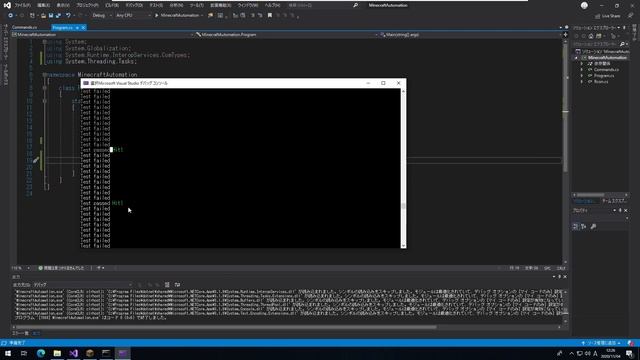Click the Live Share icon
This screenshot has width=640, height=360.
coord(597,16)
